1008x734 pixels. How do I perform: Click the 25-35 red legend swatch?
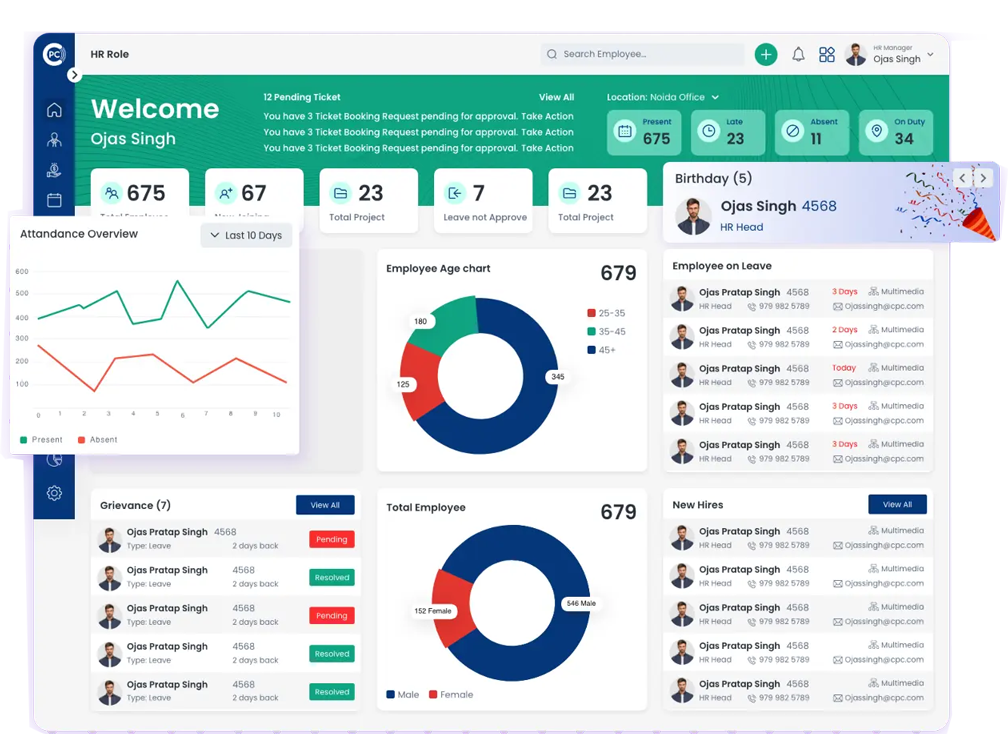coord(592,313)
